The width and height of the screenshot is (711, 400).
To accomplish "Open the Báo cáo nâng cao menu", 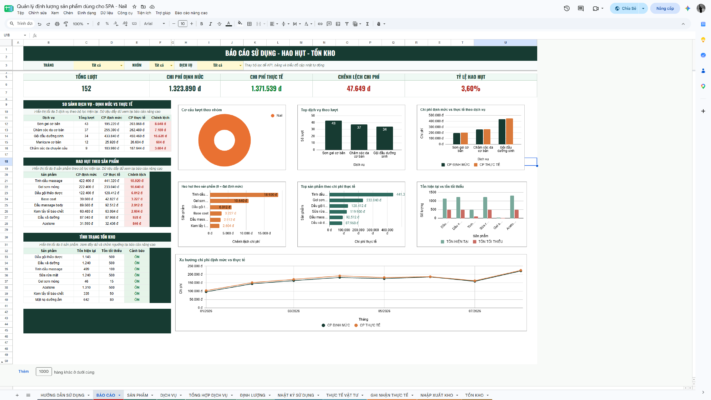I will click(x=191, y=13).
